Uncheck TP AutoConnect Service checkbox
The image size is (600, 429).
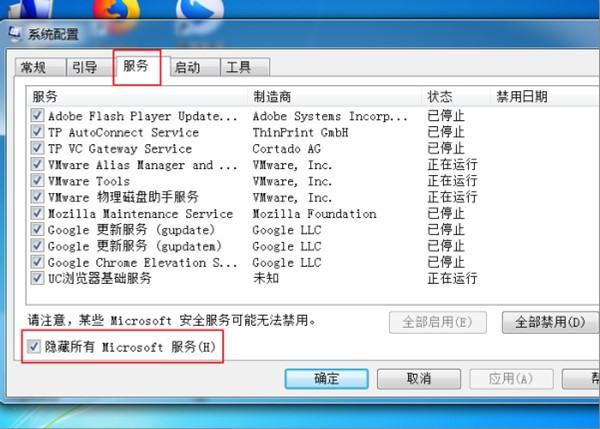pyautogui.click(x=37, y=132)
